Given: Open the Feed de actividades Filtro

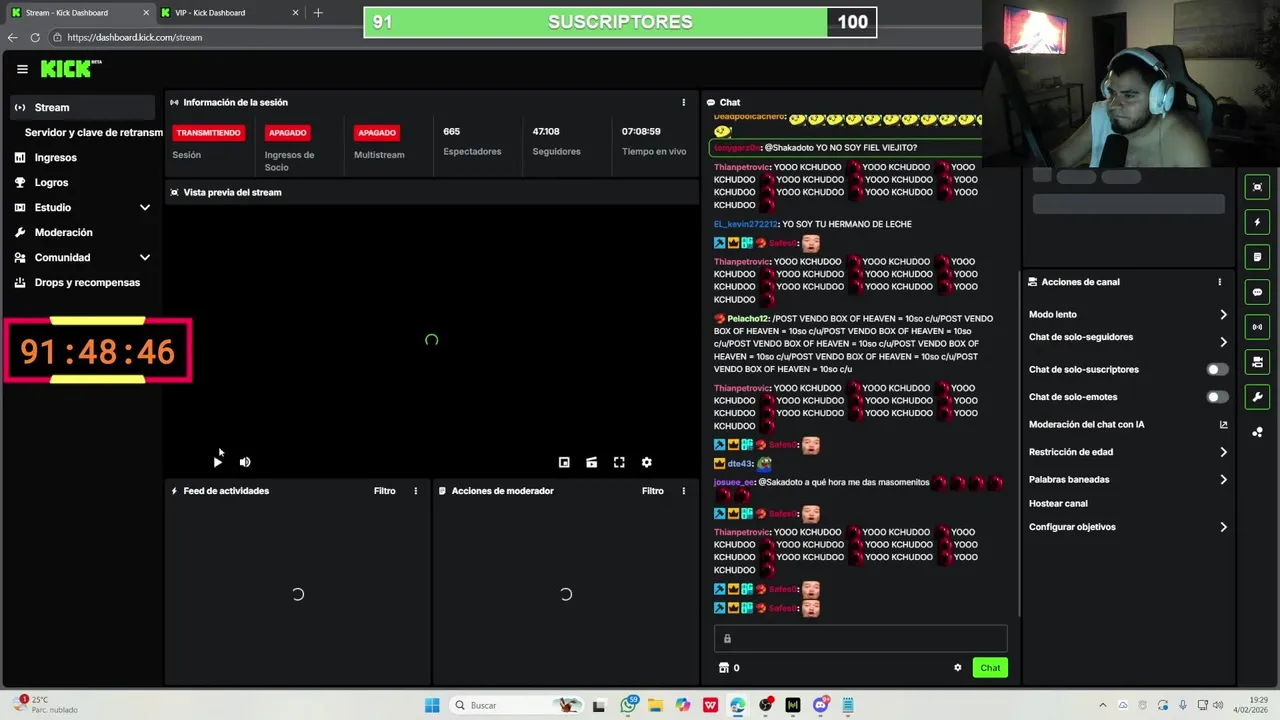Looking at the screenshot, I should (385, 491).
